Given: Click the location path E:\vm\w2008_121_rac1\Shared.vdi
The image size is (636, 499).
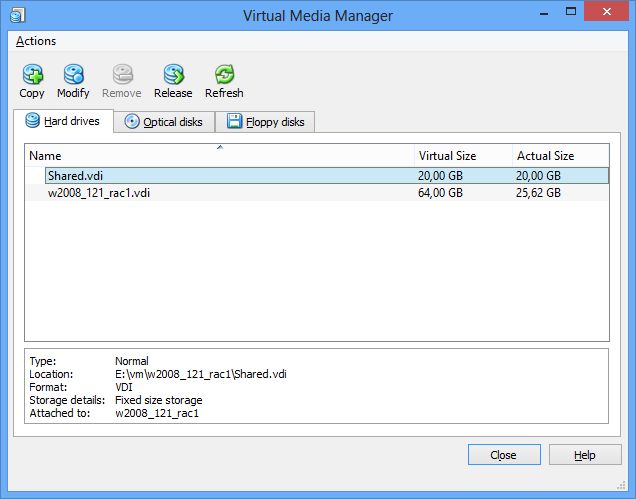Looking at the screenshot, I should [201, 374].
